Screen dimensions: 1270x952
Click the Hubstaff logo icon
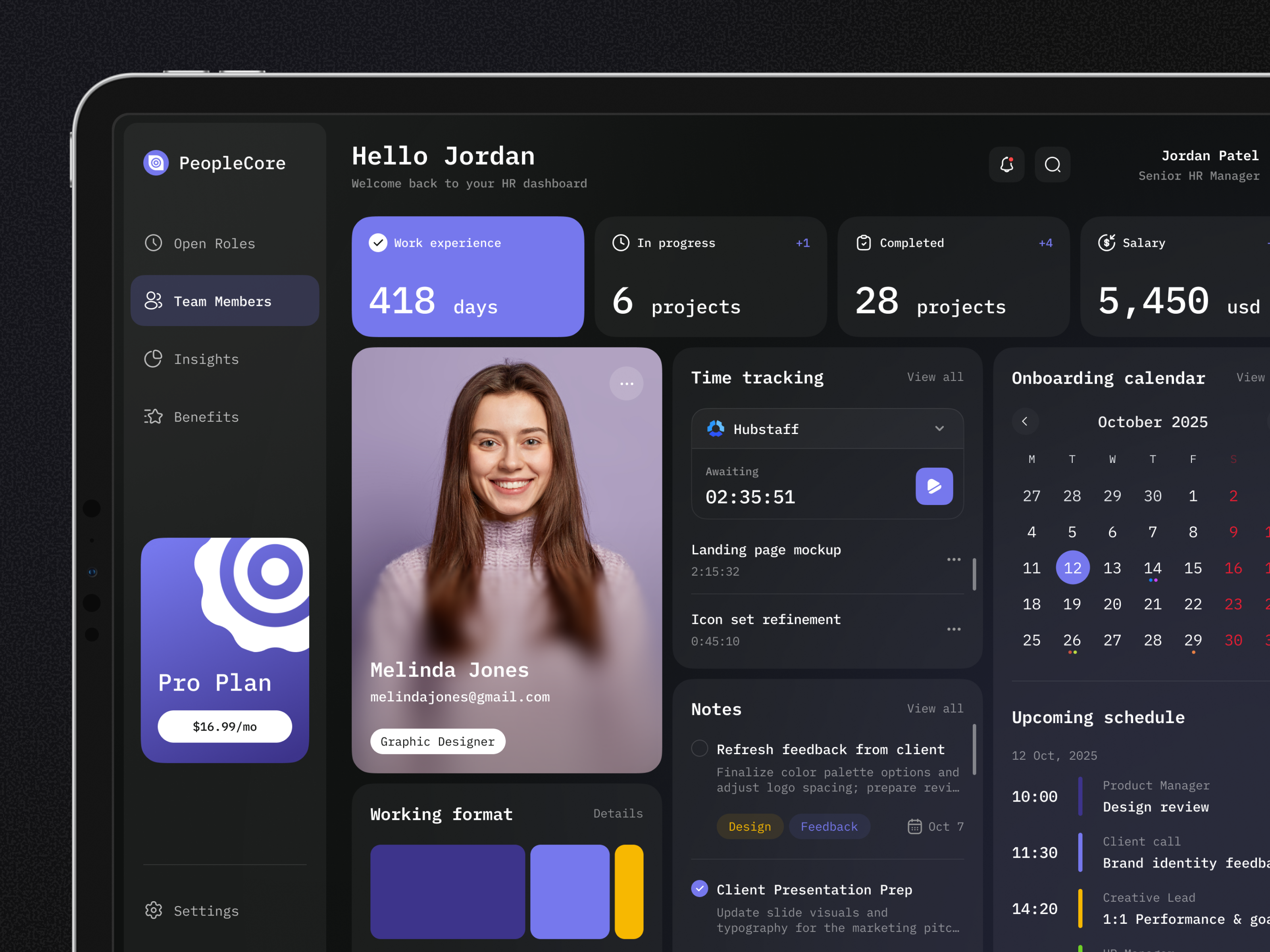[716, 429]
